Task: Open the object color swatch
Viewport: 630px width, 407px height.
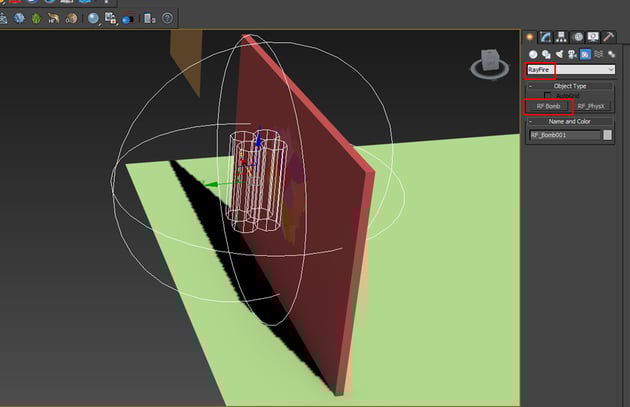Action: click(608, 135)
